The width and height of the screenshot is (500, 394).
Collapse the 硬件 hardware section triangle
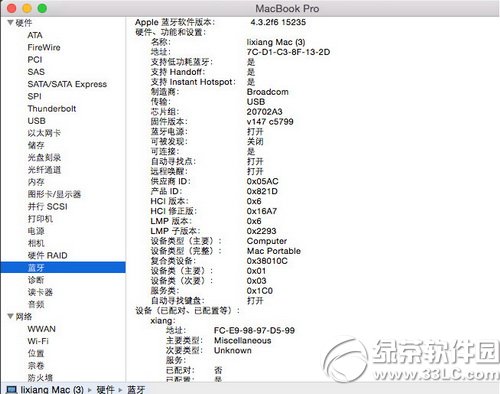10,23
